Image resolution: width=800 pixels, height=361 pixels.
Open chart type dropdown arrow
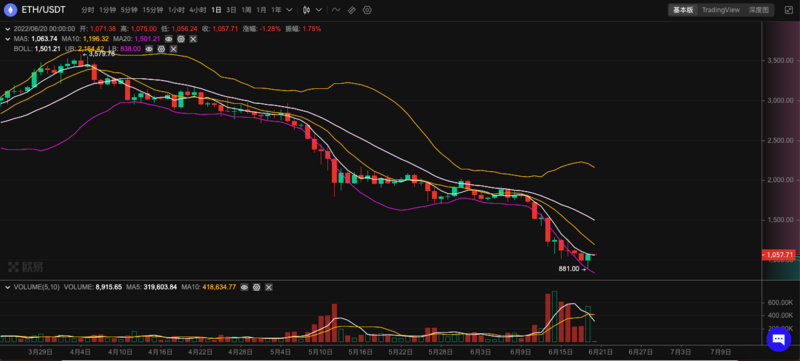pyautogui.click(x=319, y=10)
